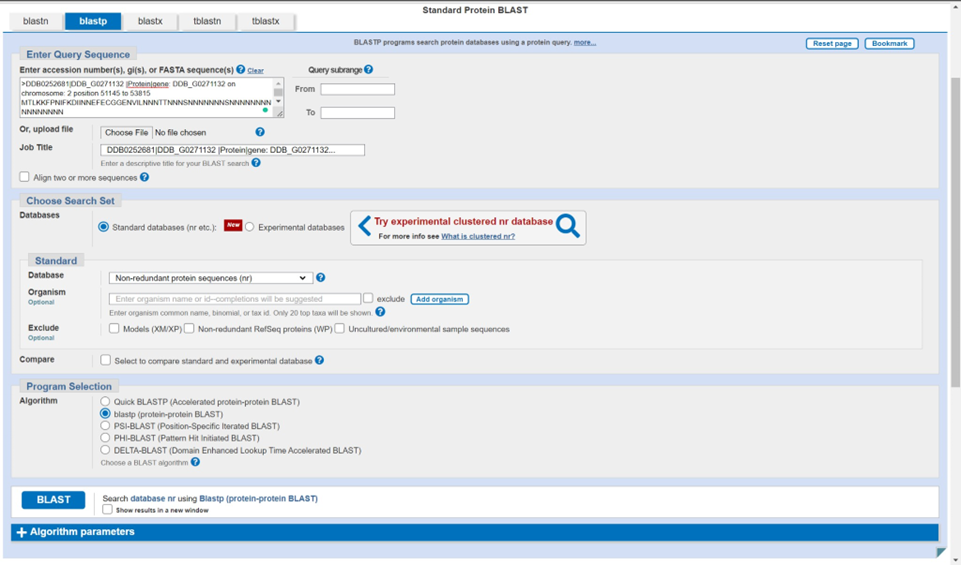961x565 pixels.
Task: Click the green dot in sequence textbox
Action: pyautogui.click(x=265, y=110)
